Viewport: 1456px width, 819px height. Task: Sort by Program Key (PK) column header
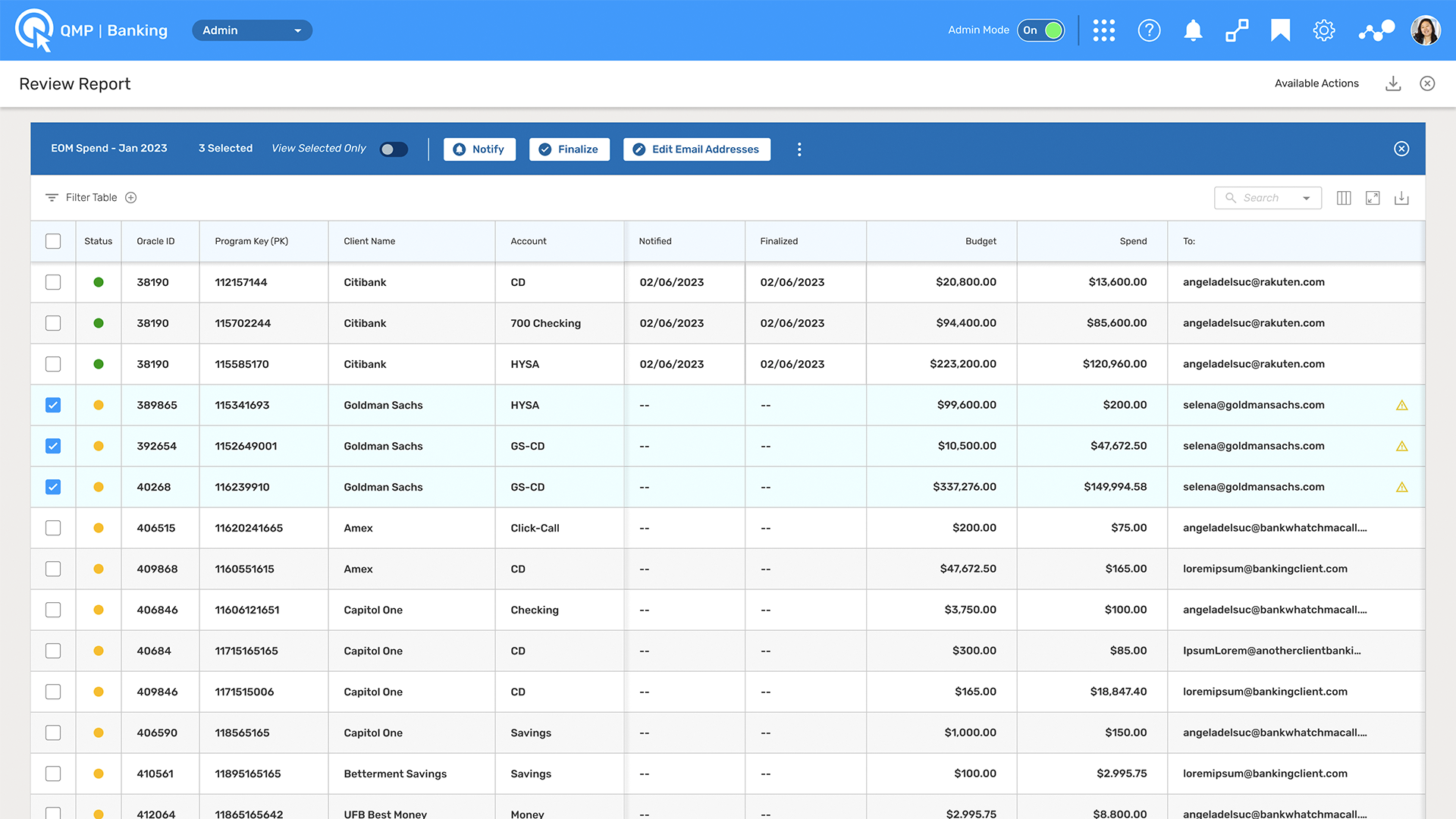[x=252, y=241]
